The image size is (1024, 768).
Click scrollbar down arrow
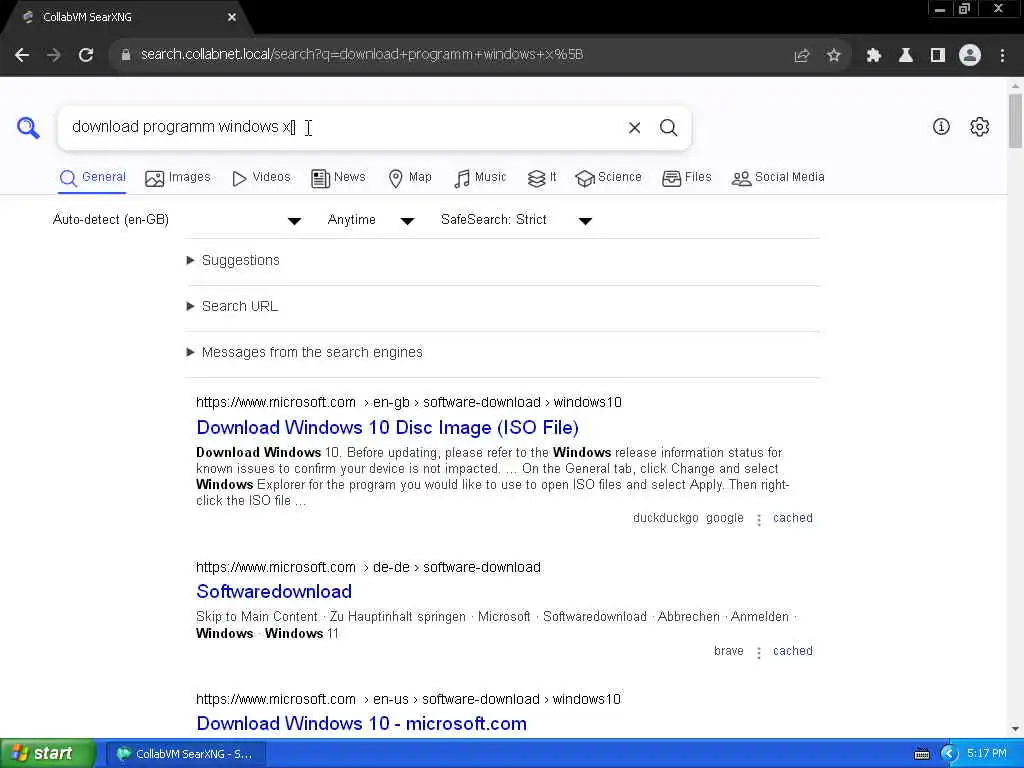(1016, 729)
